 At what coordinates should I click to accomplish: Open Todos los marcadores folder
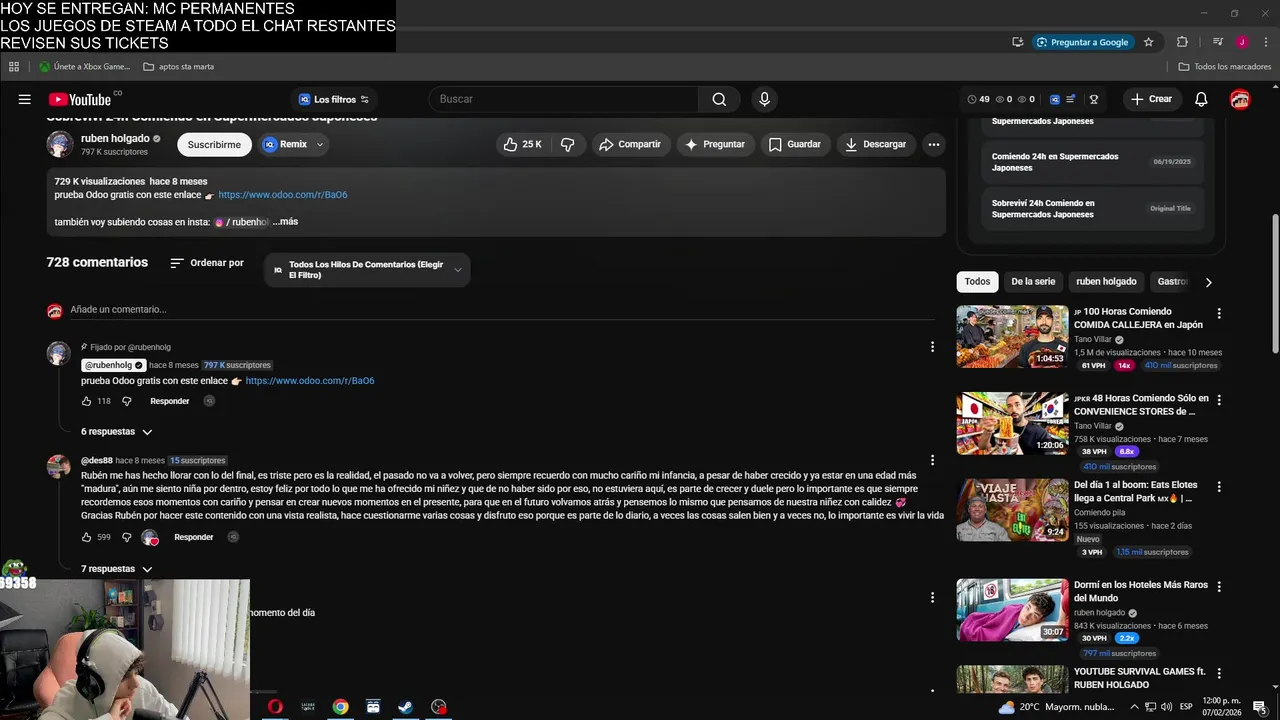pos(1225,67)
